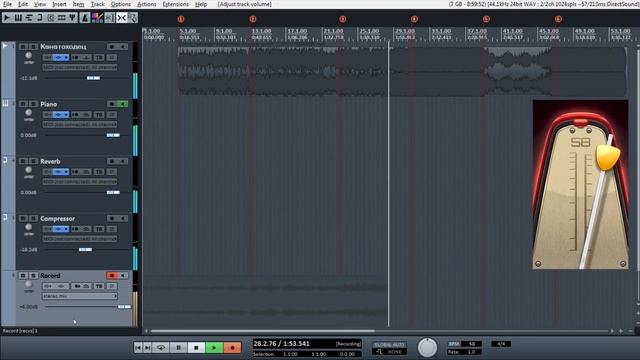Click the filter funnel icon in the top toolbar
Screen dimensions: 640x360
coord(72,18)
